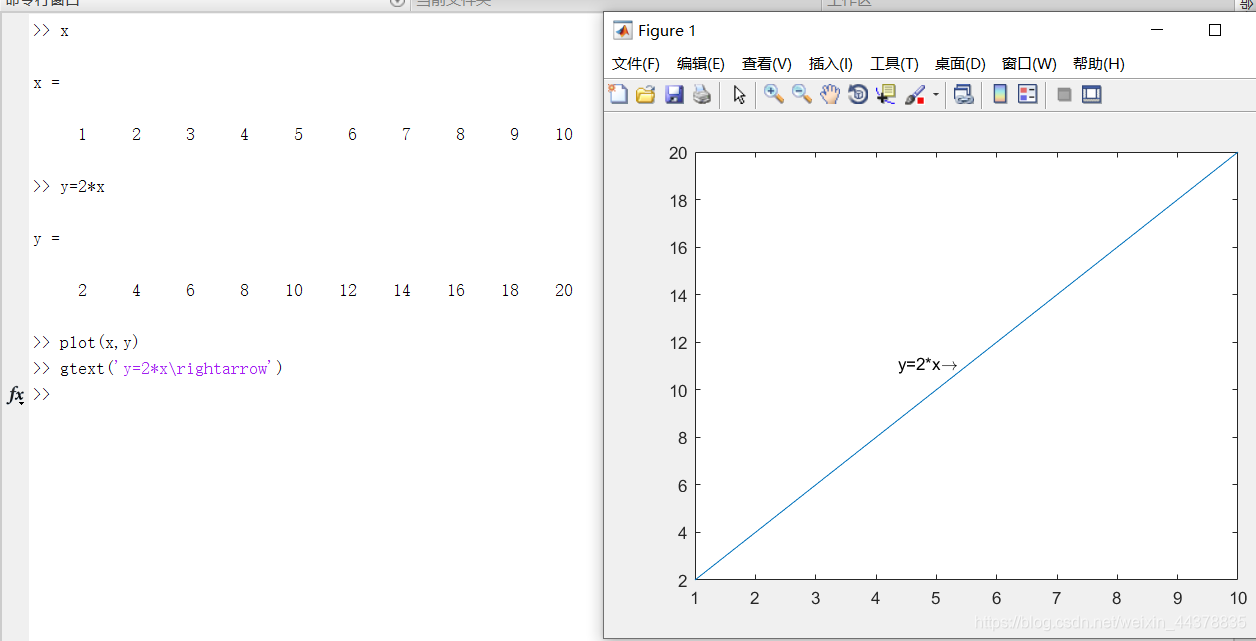Select the Pan hand tool
The width and height of the screenshot is (1256, 641).
tap(830, 94)
